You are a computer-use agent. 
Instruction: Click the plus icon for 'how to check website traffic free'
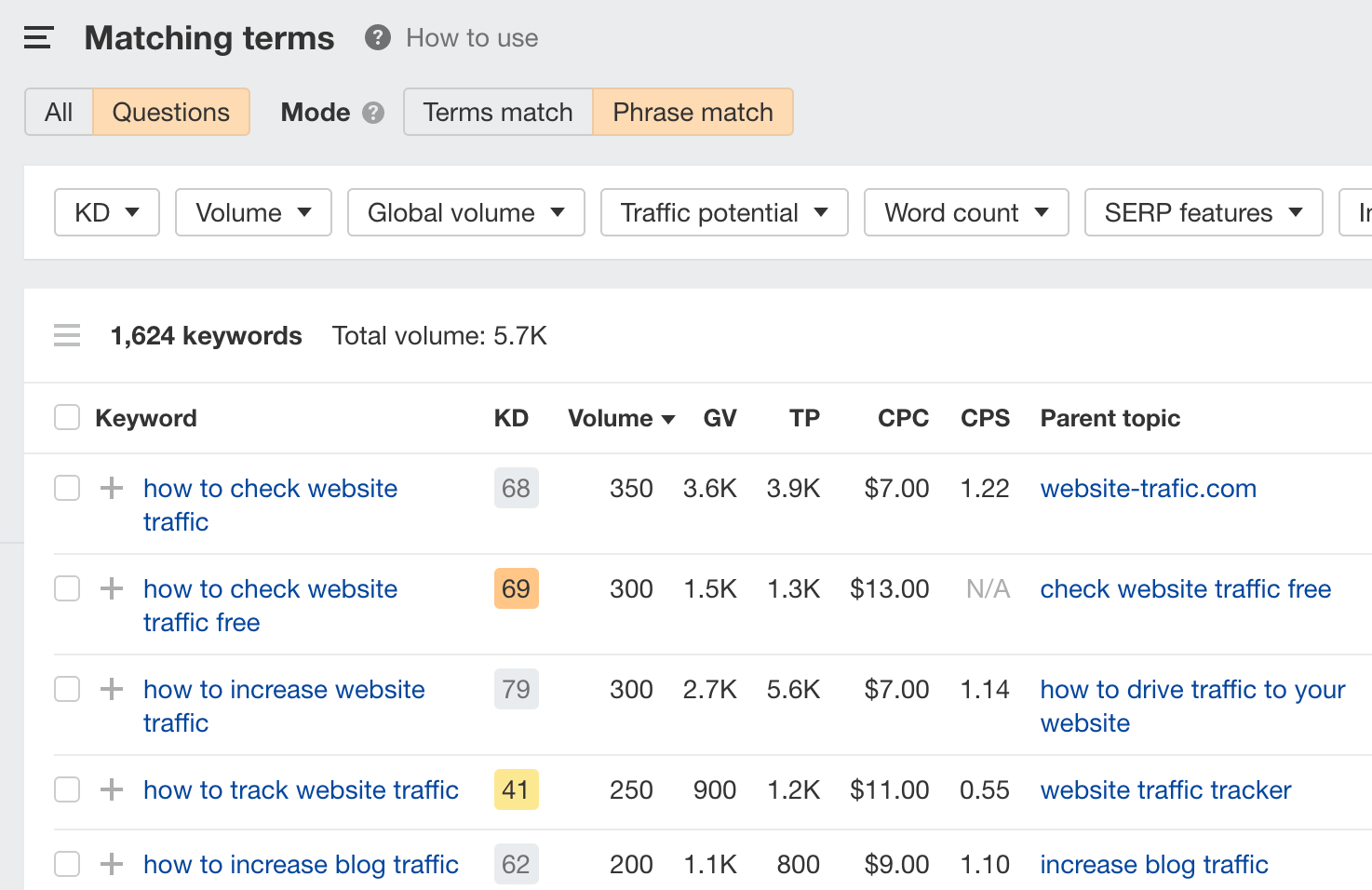click(111, 588)
